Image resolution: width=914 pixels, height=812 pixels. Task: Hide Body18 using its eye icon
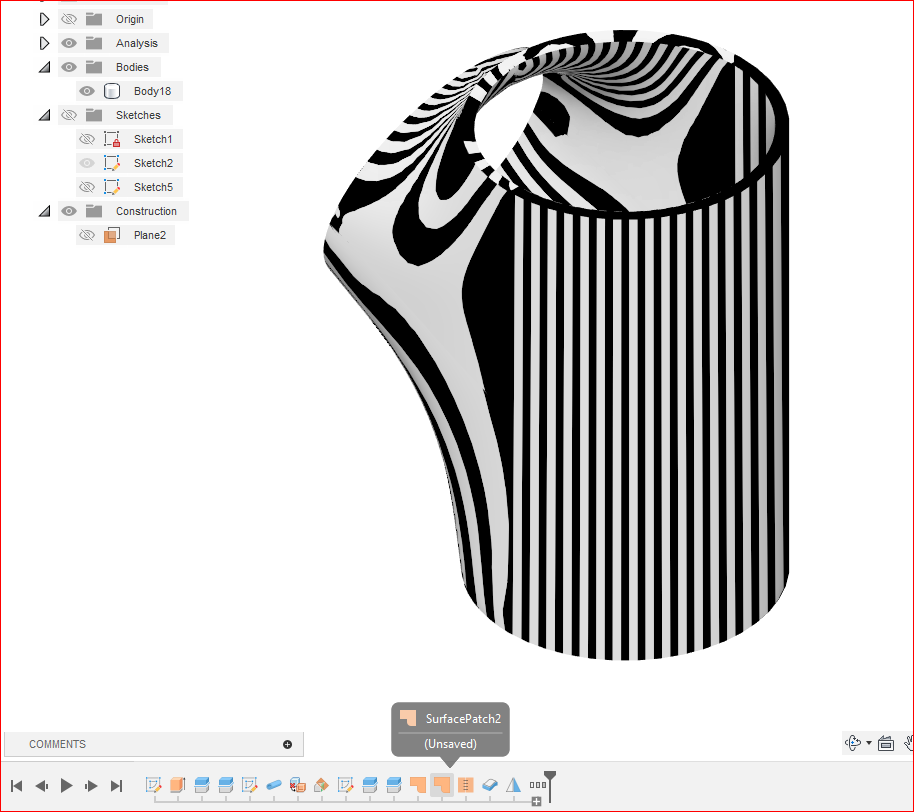click(x=87, y=91)
